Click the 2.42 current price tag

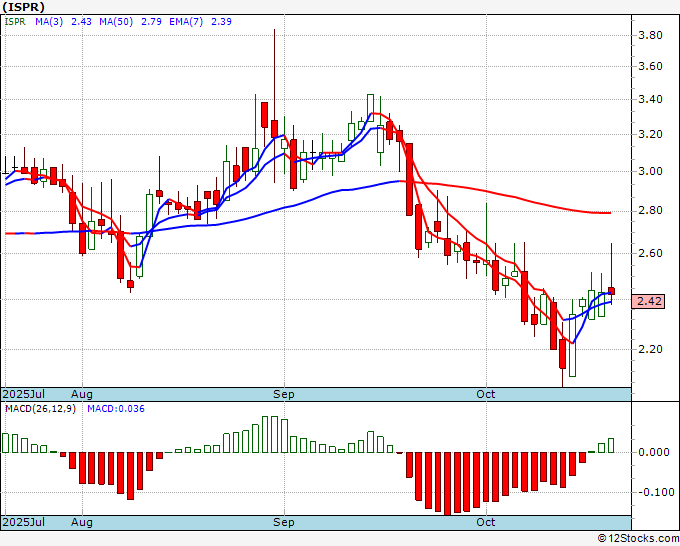649,301
